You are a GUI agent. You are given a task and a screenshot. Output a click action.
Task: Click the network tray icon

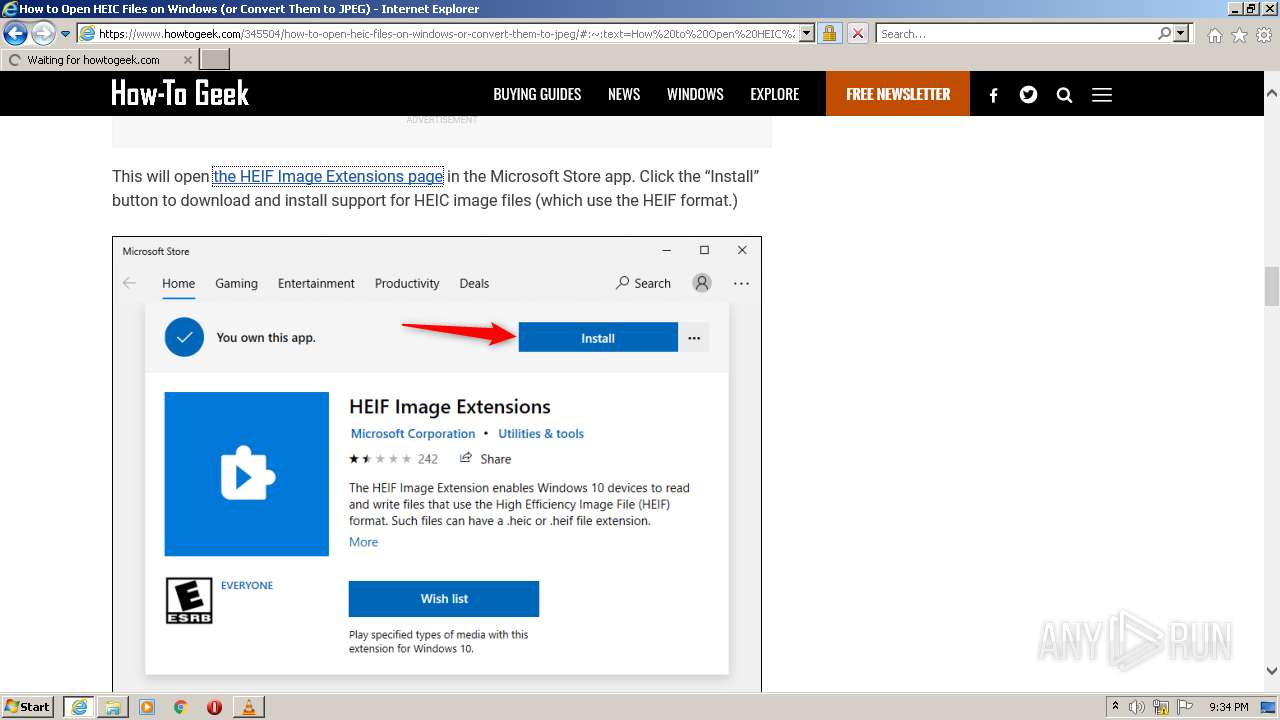click(1161, 707)
